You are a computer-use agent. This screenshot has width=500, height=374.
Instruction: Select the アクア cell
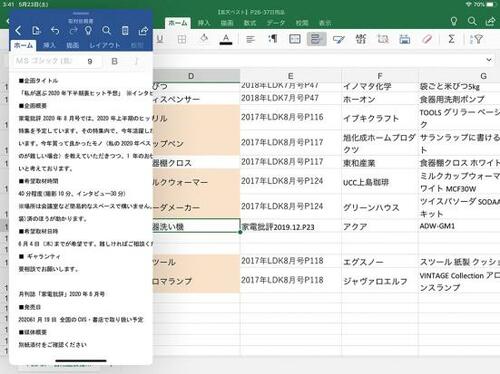pos(380,227)
